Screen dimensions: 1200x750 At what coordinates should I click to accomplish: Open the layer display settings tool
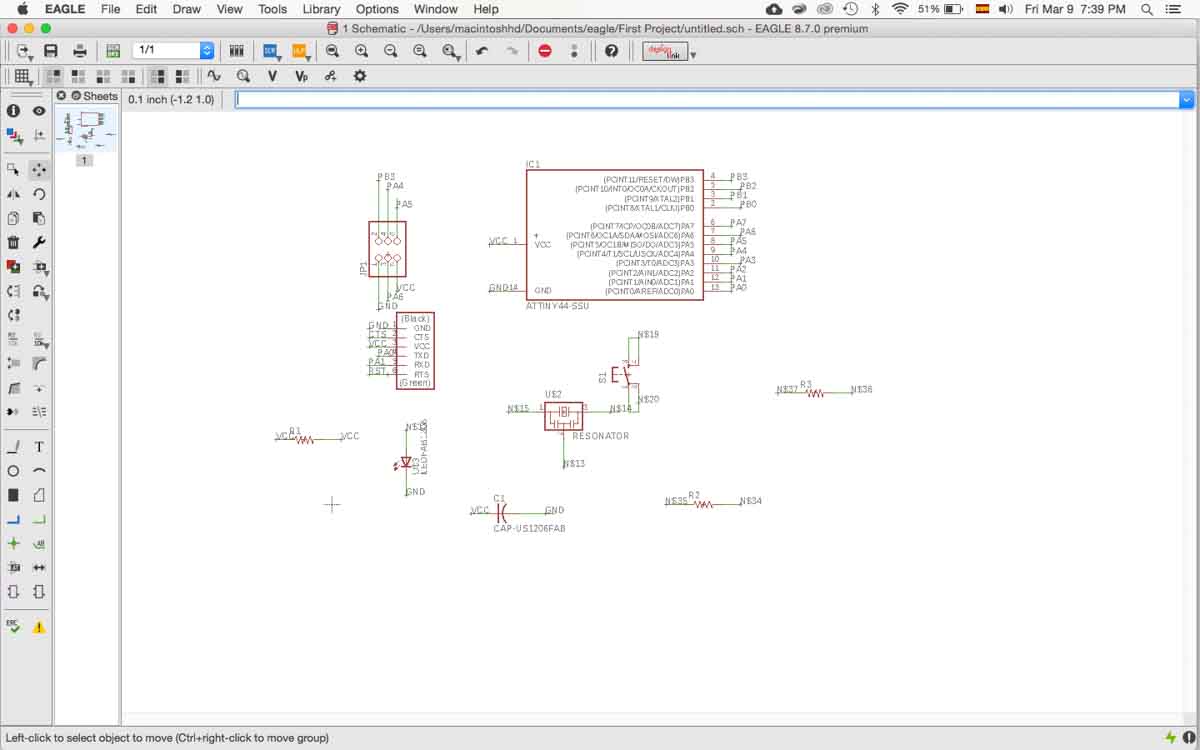coord(13,135)
